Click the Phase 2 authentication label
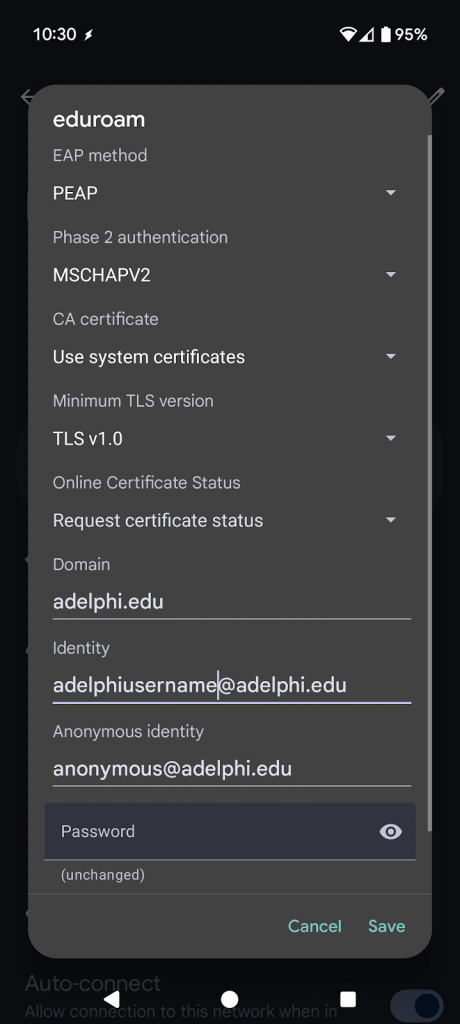This screenshot has height=1024, width=460. [140, 237]
